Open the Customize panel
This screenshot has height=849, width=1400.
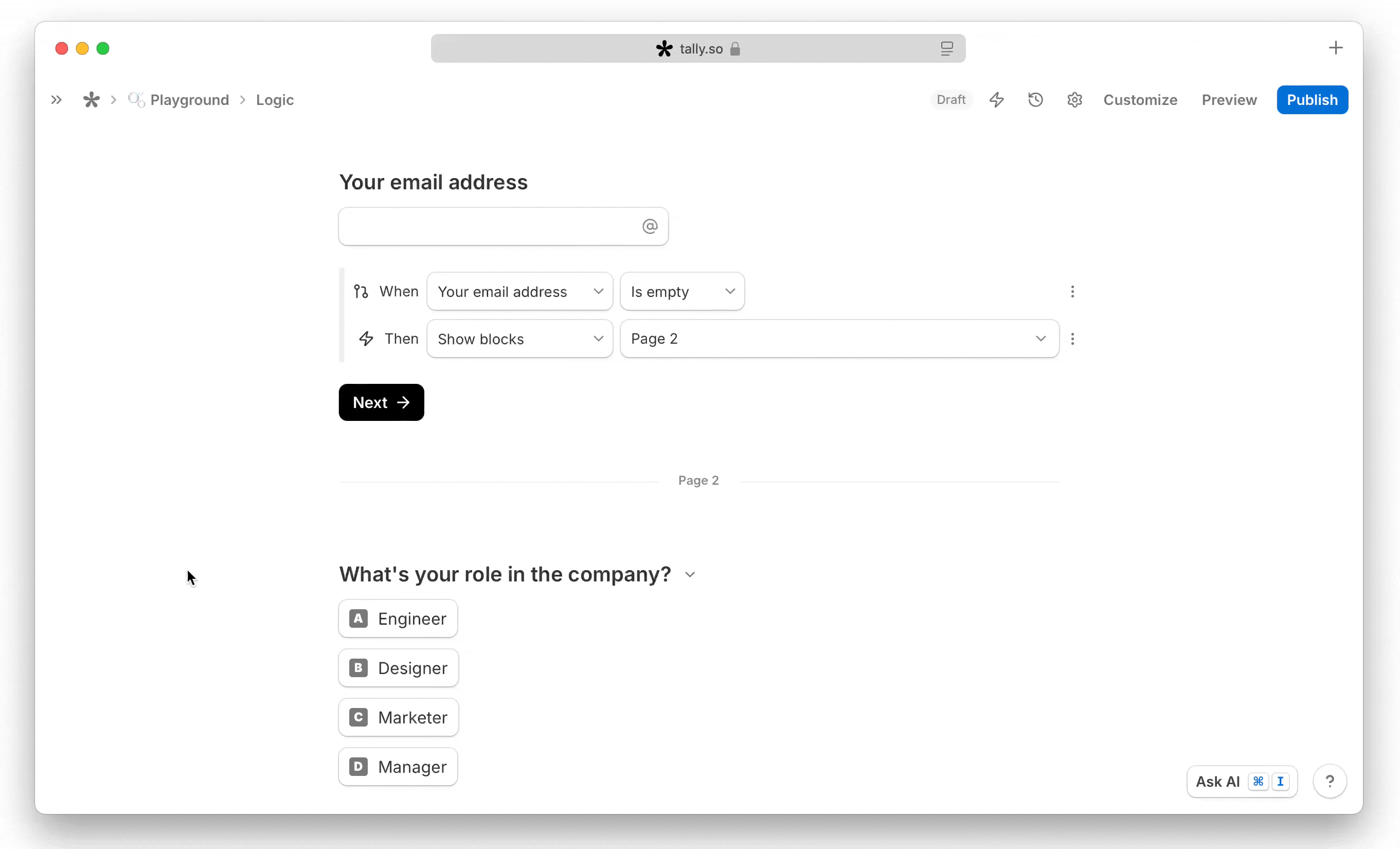tap(1140, 100)
